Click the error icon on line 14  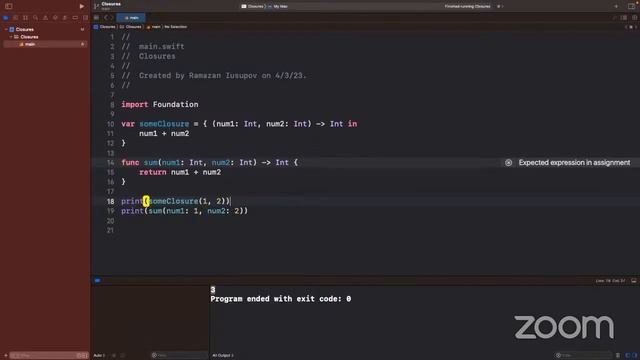[508, 162]
